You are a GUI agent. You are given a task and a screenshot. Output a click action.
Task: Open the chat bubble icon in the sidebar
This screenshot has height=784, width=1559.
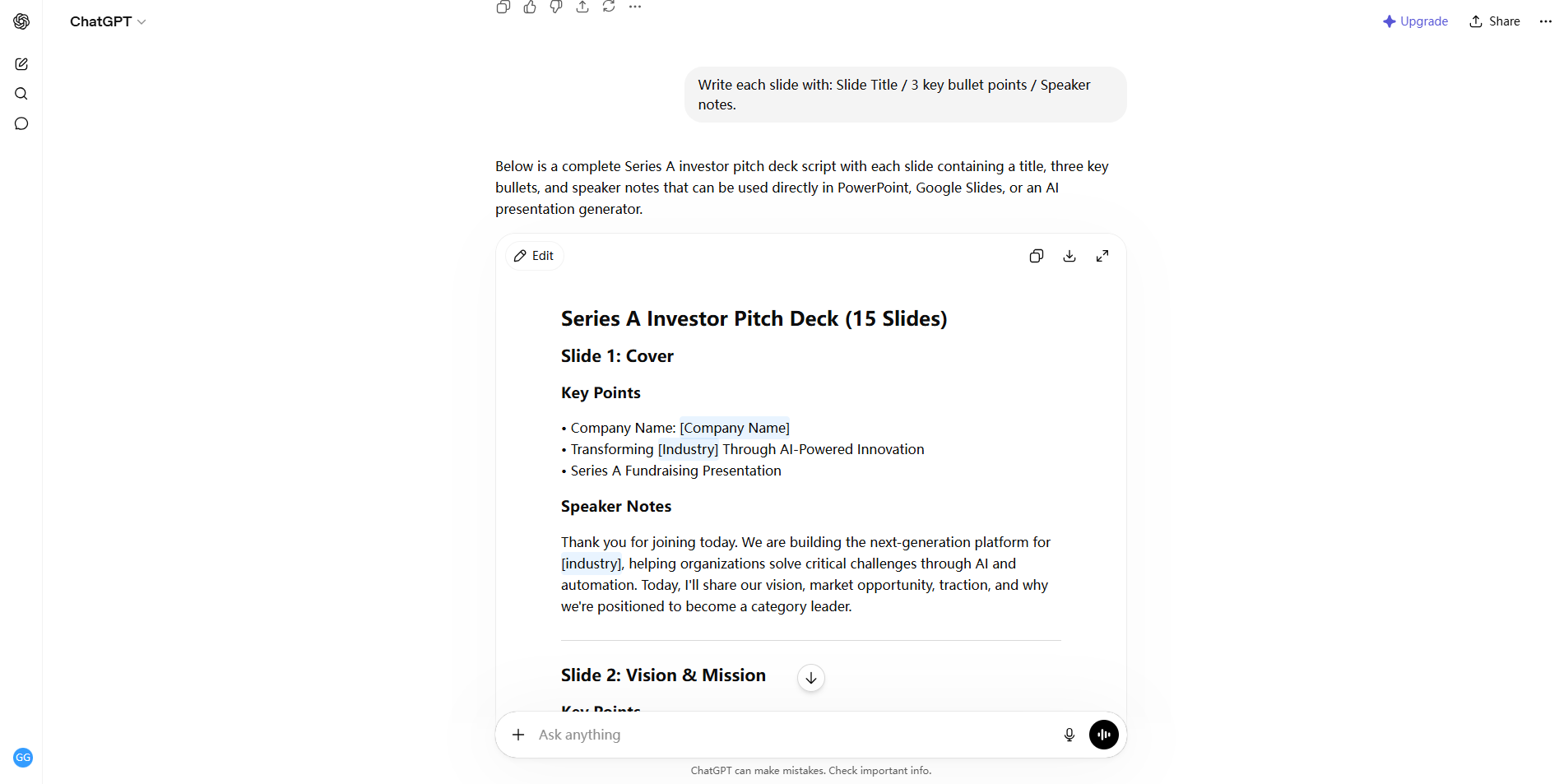21,123
